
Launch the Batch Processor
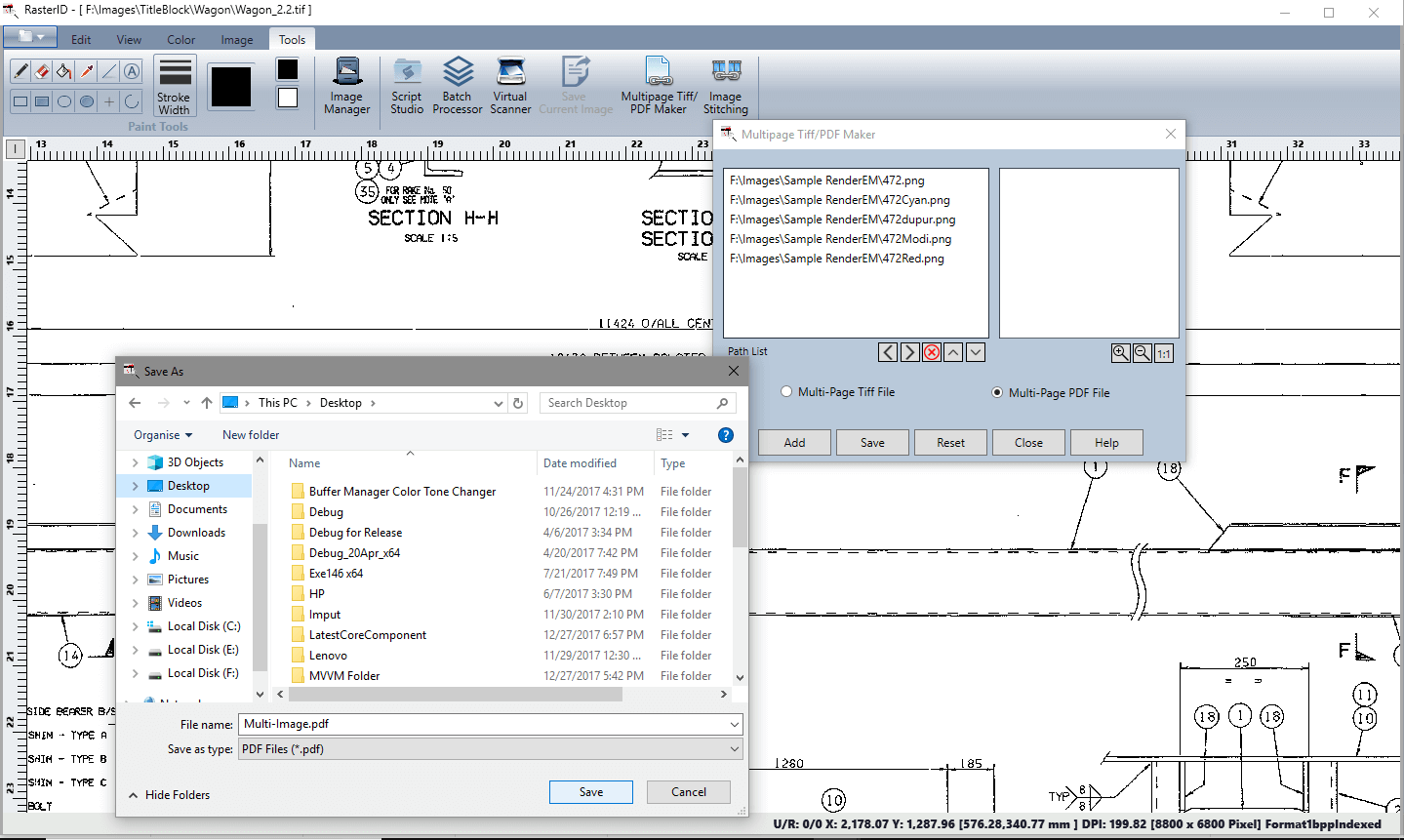point(457,86)
